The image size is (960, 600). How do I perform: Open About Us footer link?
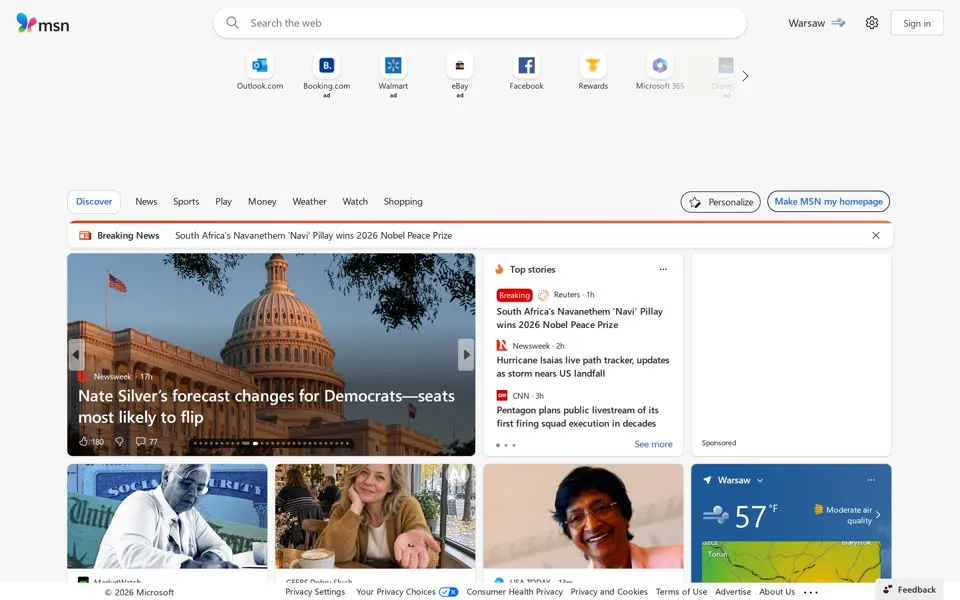[x=777, y=592]
